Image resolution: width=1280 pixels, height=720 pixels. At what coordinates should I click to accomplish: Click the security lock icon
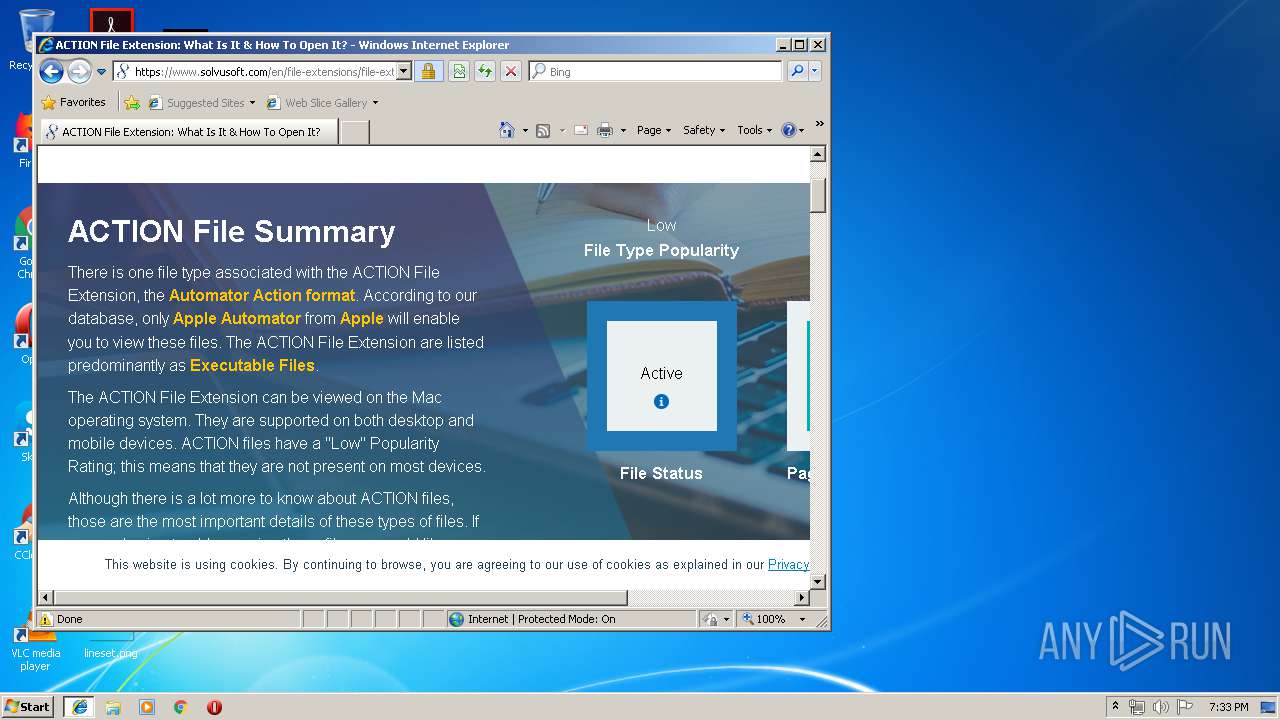click(x=428, y=72)
